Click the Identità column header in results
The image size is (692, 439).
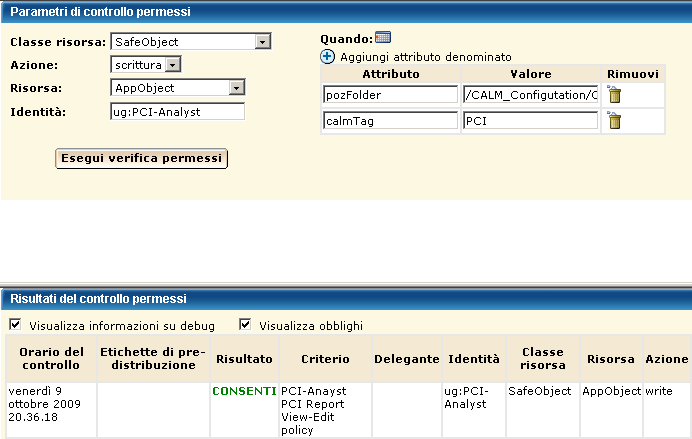click(x=474, y=359)
